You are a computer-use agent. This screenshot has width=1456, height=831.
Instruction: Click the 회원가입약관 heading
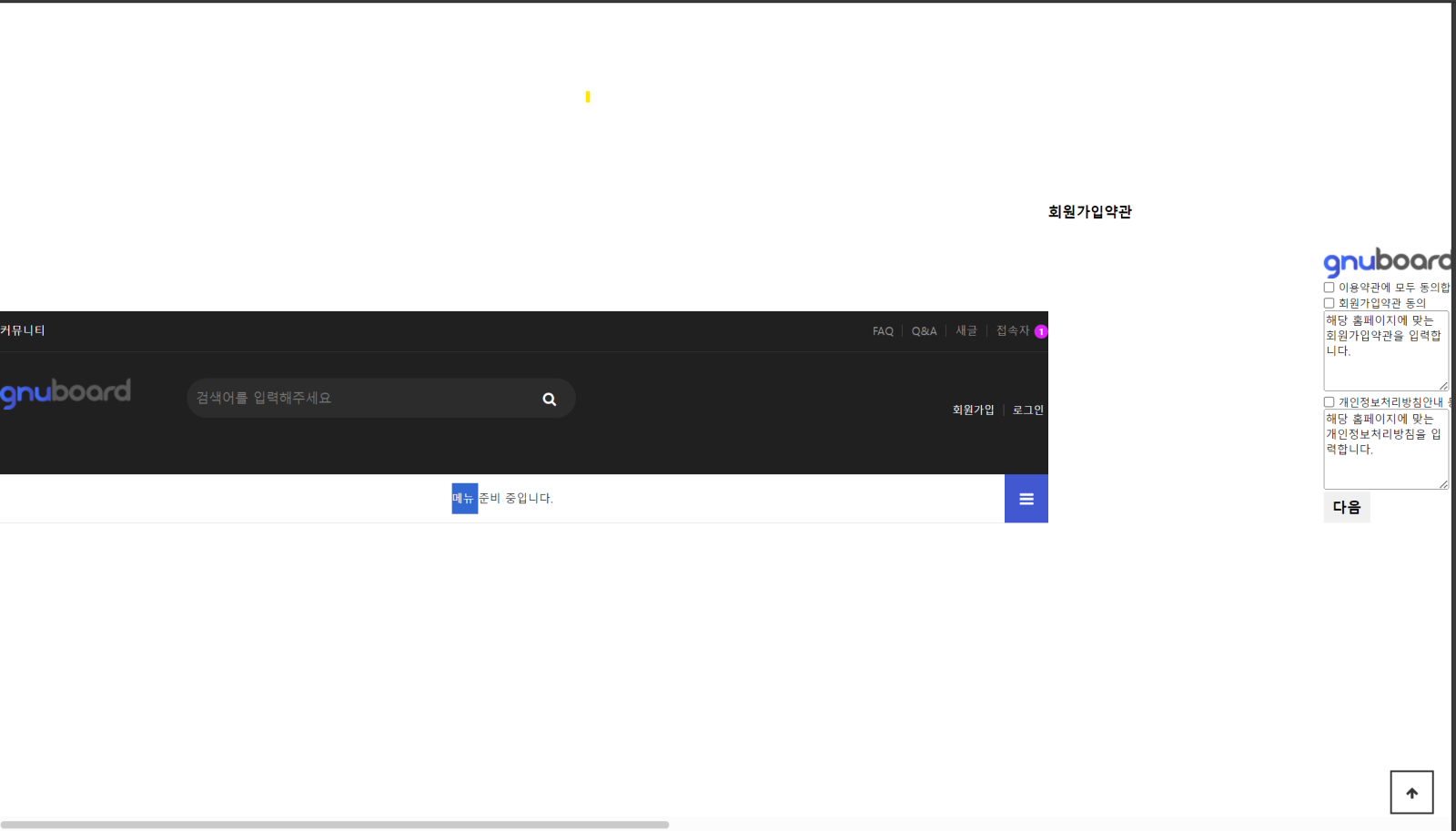coord(1089,212)
